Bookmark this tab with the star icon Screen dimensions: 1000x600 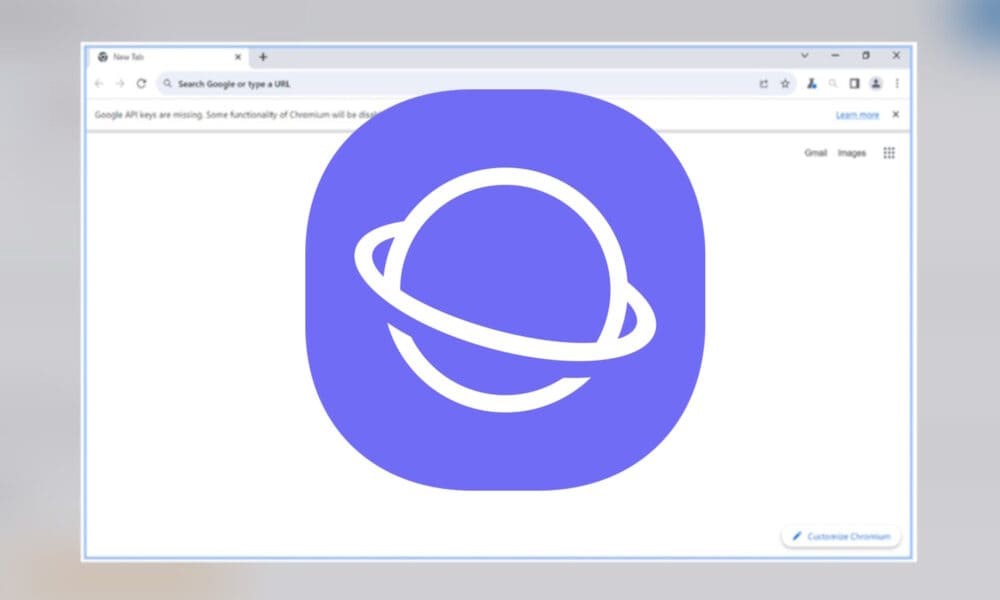(x=785, y=84)
